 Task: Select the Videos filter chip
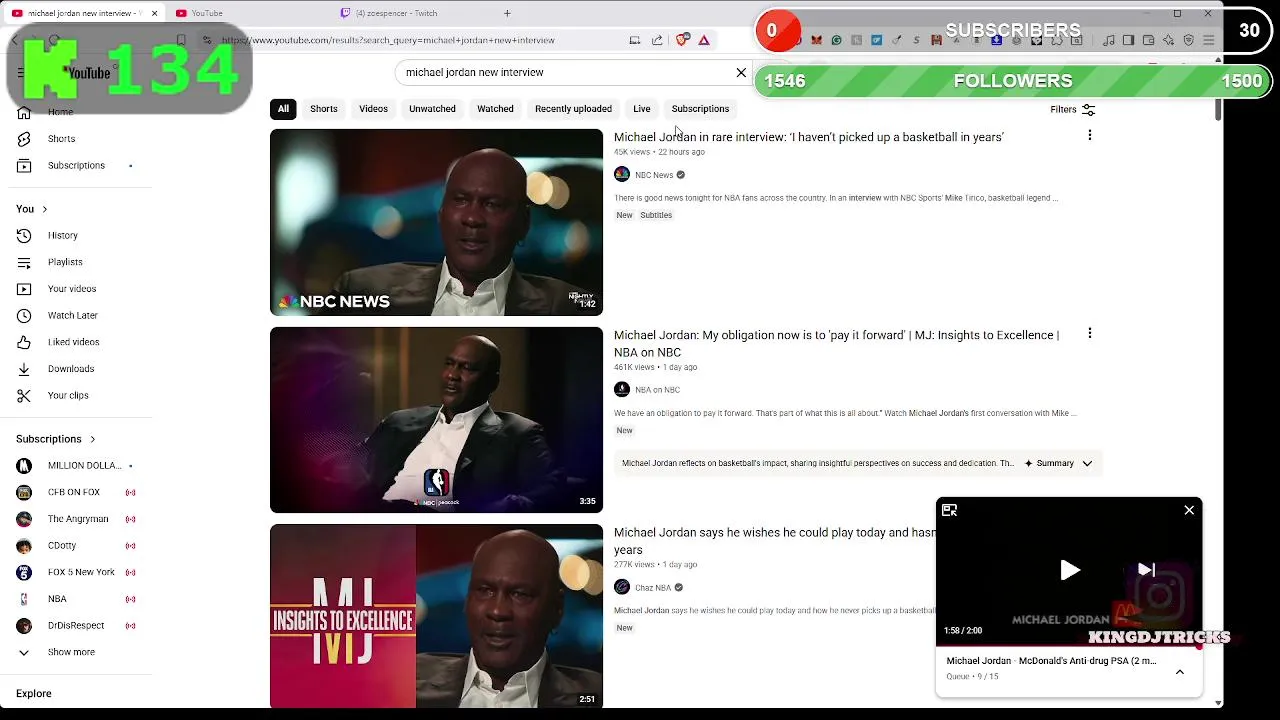(373, 109)
